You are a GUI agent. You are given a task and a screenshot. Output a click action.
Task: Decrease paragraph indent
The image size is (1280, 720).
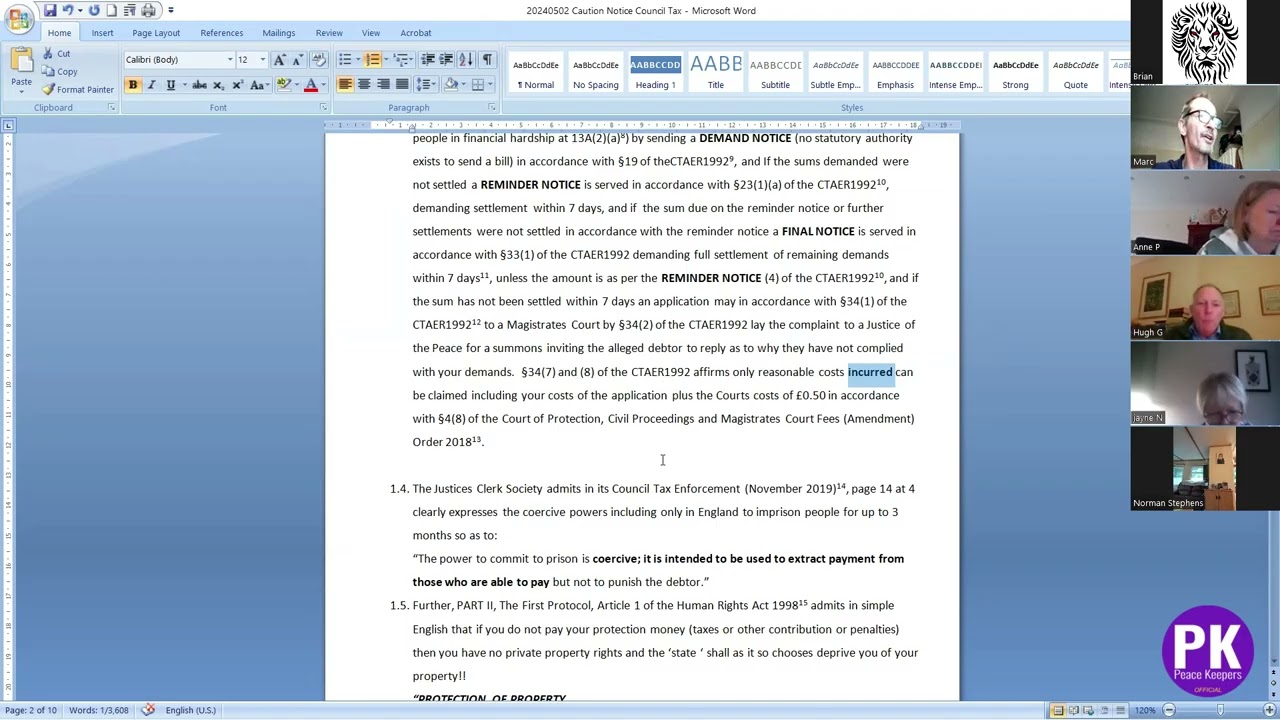(x=428, y=60)
